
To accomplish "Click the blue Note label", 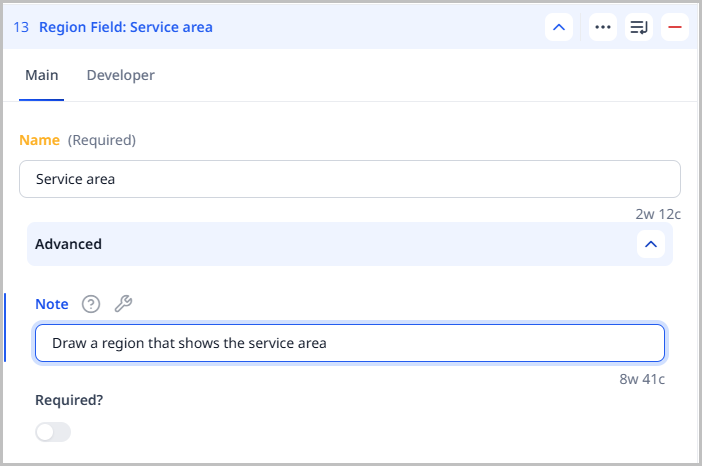I will tap(52, 304).
